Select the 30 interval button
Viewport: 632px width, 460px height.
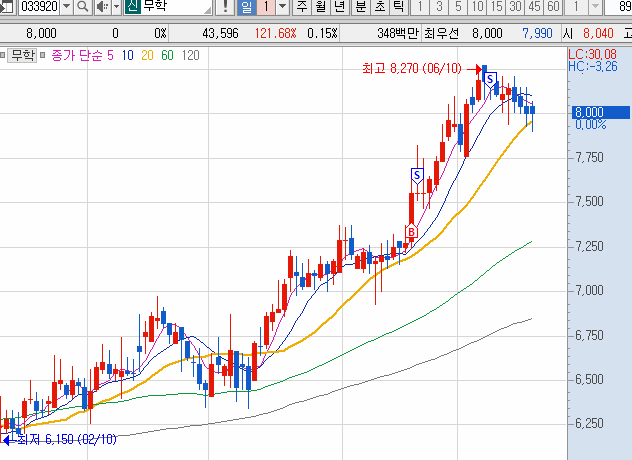[514, 8]
